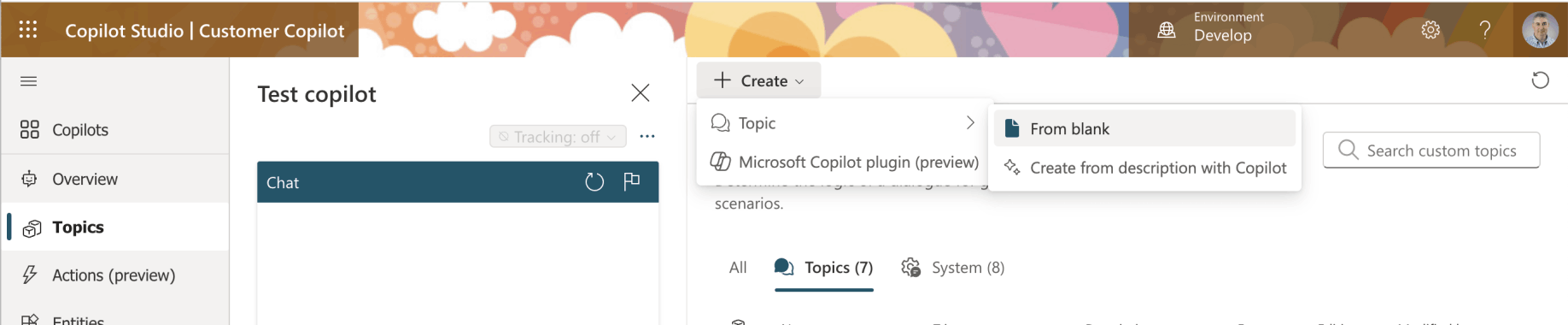Click the Copilot Studio | Customer Copilot title
Image resolution: width=1568 pixels, height=325 pixels.
205,31
